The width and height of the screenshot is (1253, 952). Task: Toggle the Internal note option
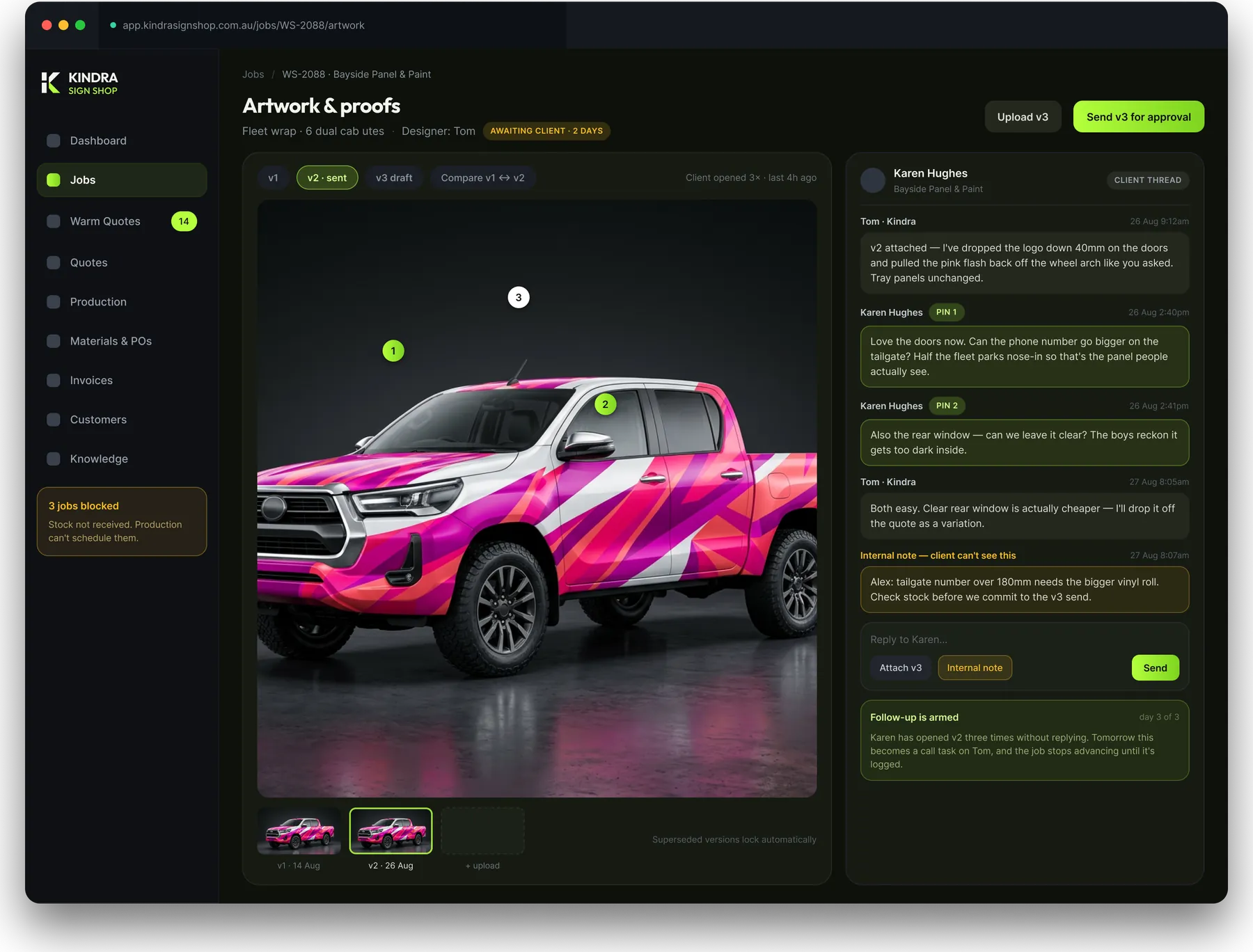click(975, 667)
